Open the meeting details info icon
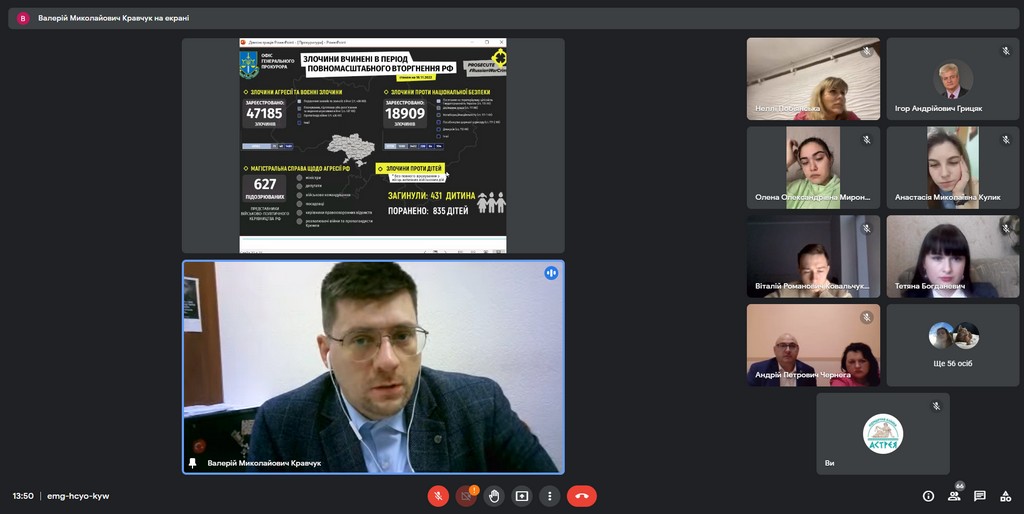Image resolution: width=1024 pixels, height=514 pixels. [x=928, y=496]
